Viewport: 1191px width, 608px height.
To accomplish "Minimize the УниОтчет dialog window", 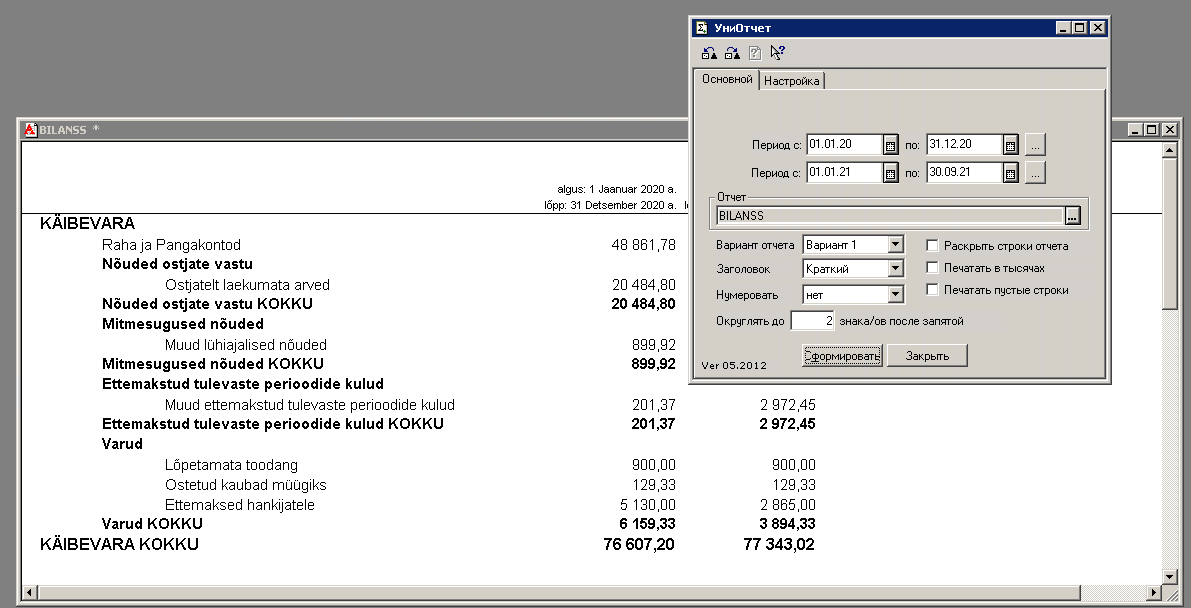I will click(x=1064, y=28).
